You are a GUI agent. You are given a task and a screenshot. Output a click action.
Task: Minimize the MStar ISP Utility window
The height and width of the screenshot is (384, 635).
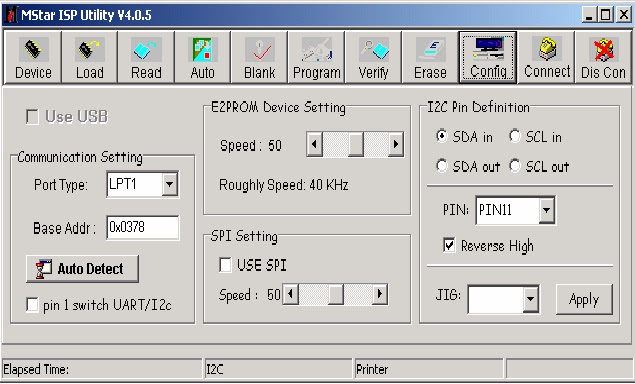click(x=589, y=15)
